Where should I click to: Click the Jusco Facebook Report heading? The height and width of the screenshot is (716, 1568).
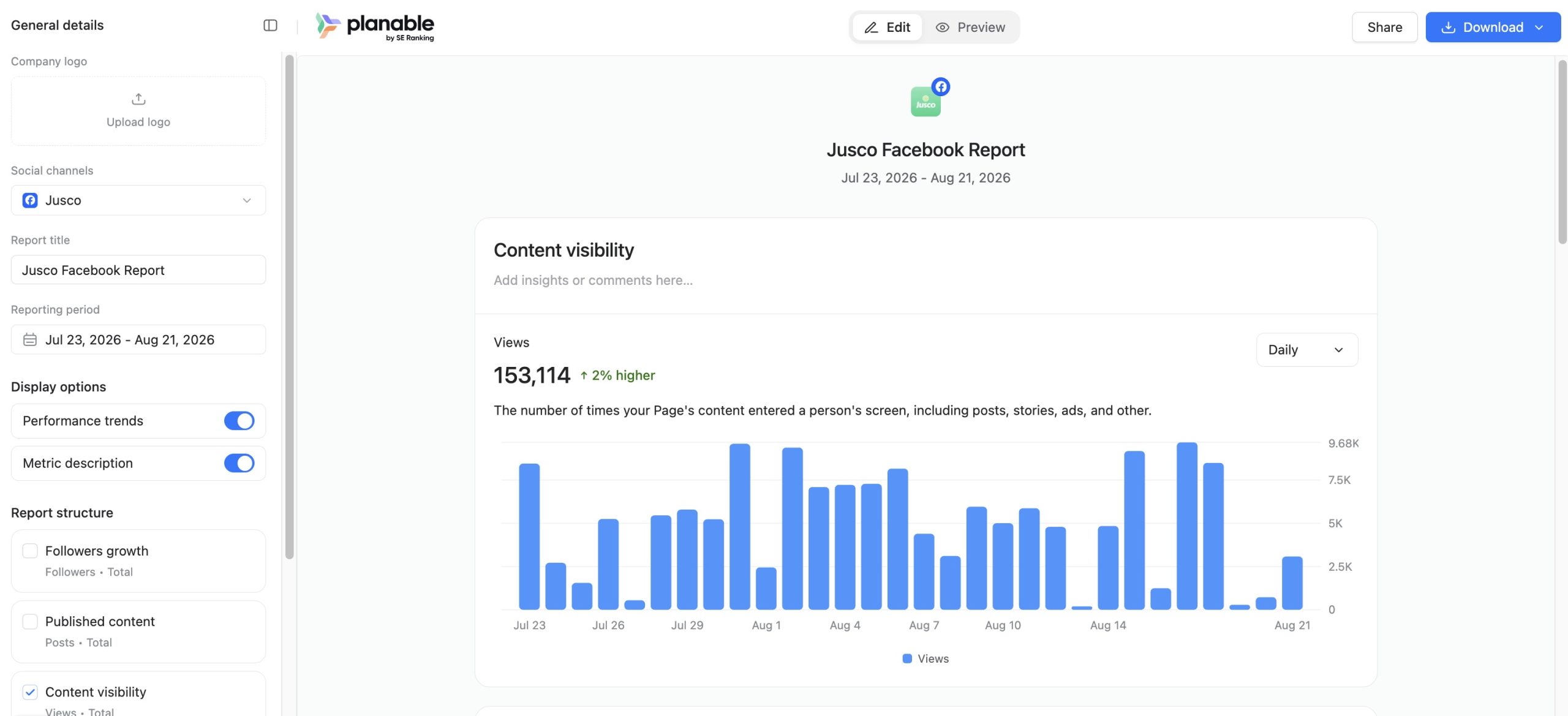click(x=925, y=150)
